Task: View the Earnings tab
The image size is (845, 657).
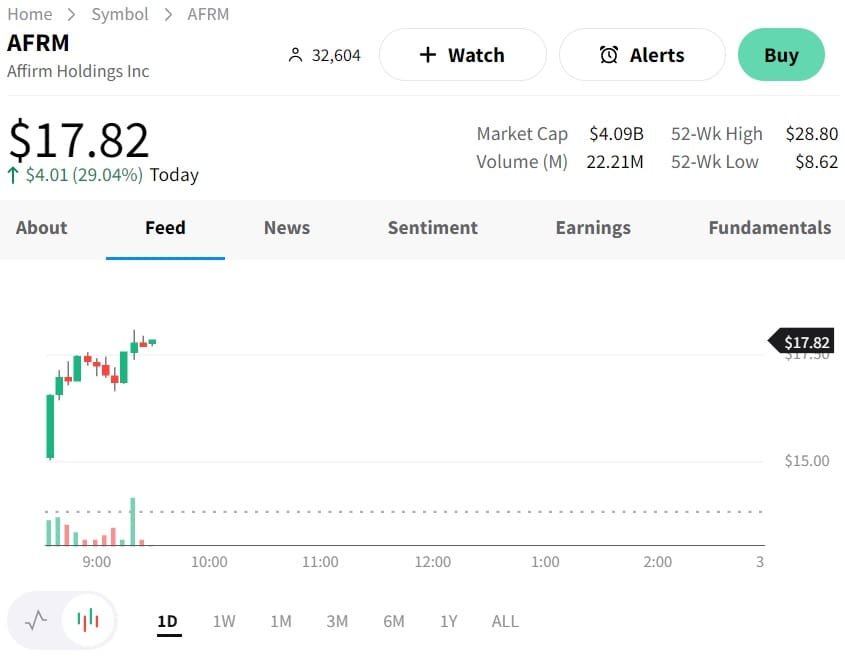Action: pyautogui.click(x=593, y=228)
